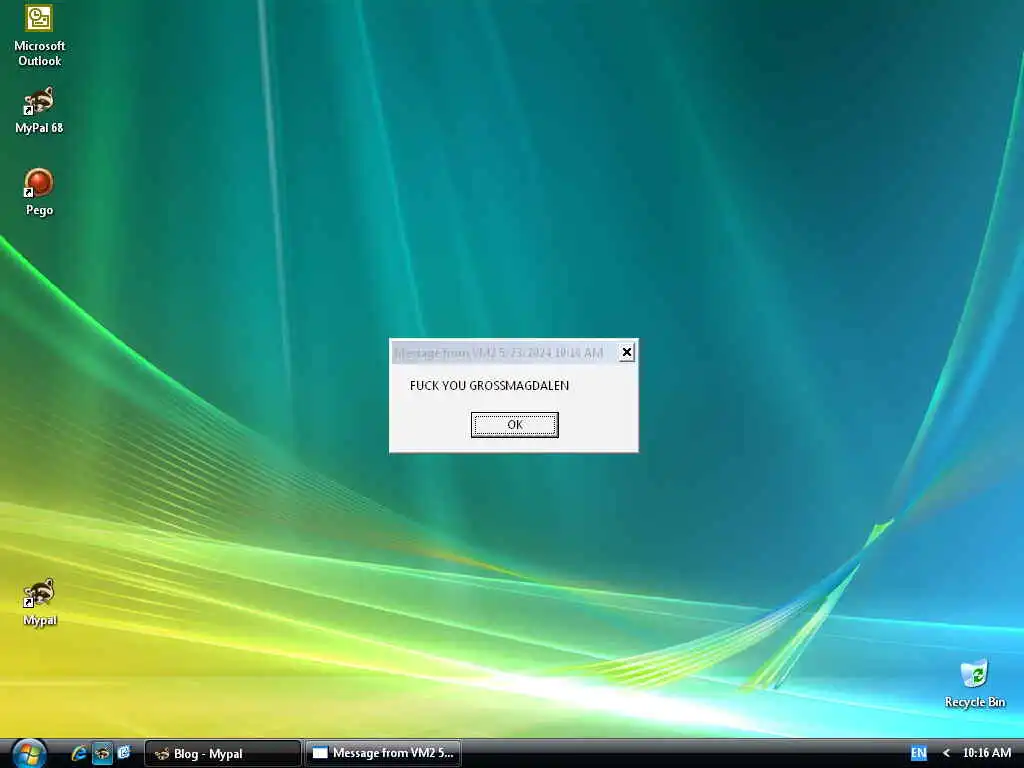Select the Recycle Bin icon
The image size is (1024, 768).
(974, 684)
